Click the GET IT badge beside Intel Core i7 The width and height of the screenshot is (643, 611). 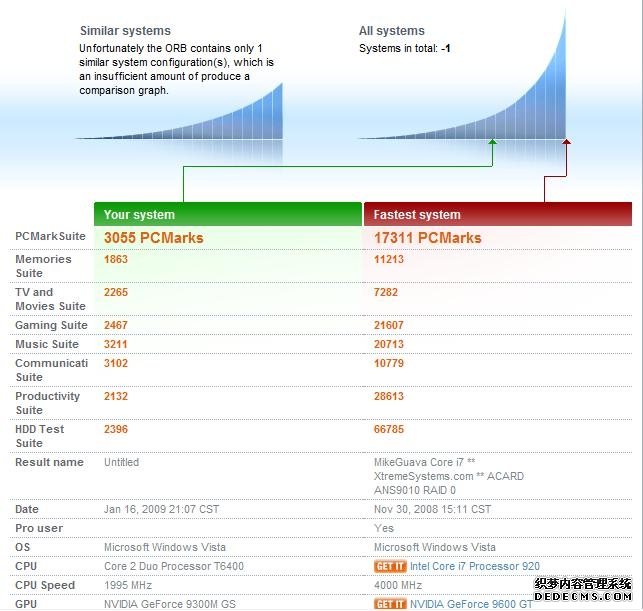(x=390, y=566)
